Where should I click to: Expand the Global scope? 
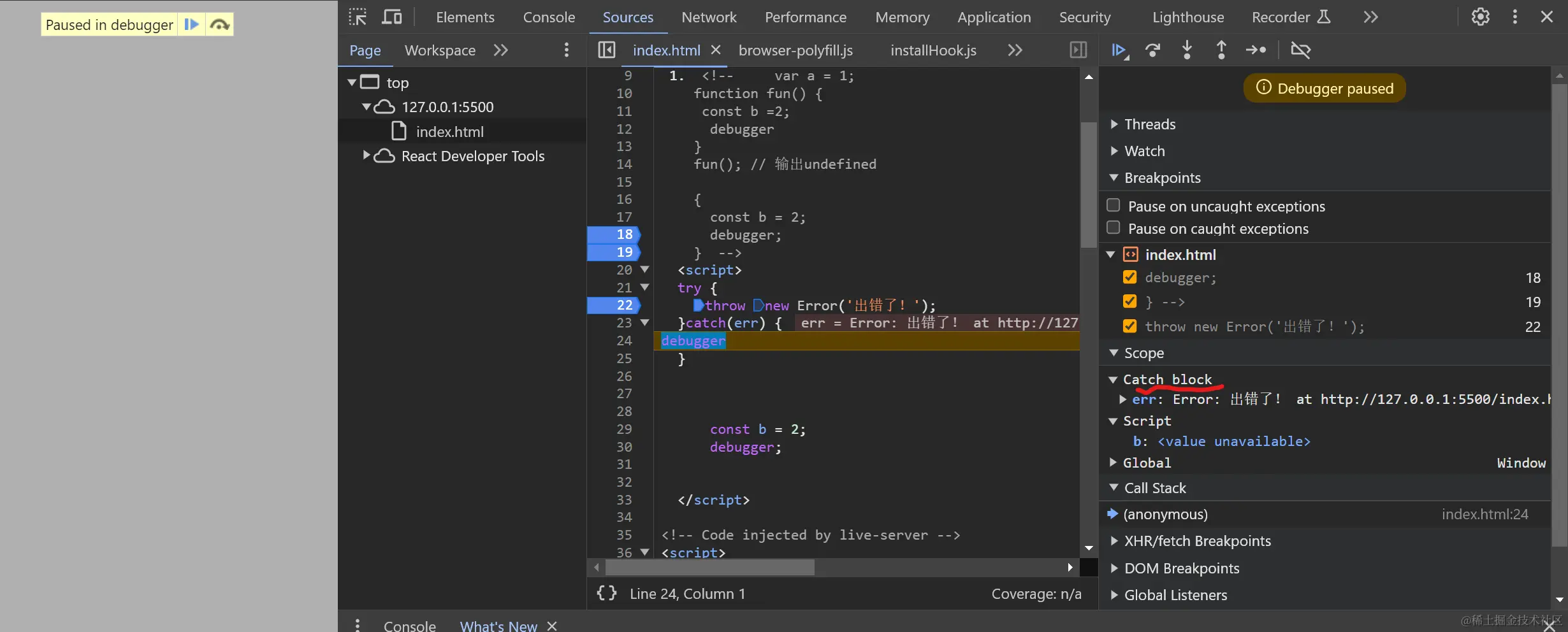[1113, 463]
